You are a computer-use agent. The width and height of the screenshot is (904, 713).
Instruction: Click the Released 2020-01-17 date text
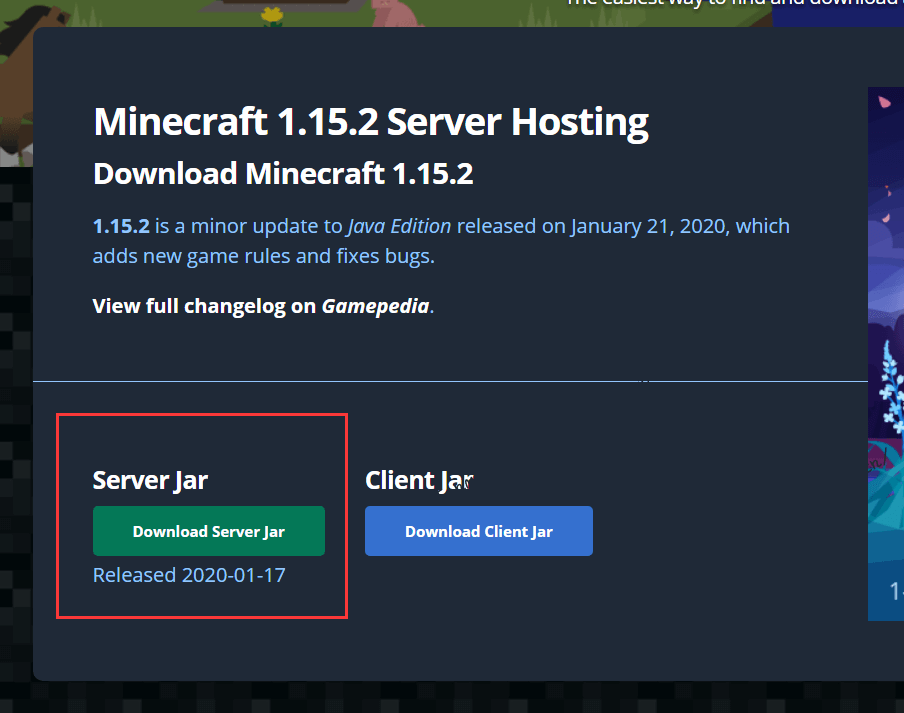click(x=189, y=575)
